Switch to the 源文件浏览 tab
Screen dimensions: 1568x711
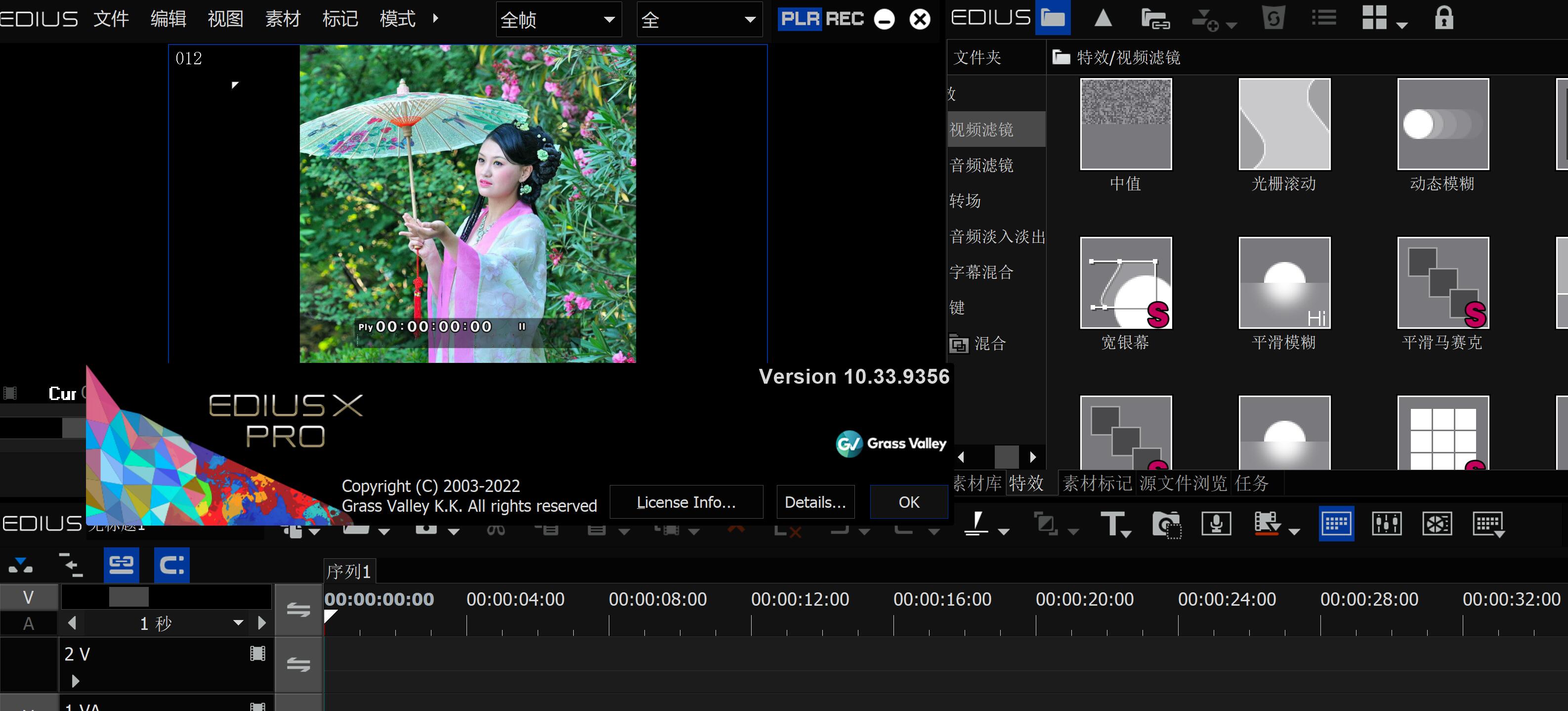(1184, 483)
